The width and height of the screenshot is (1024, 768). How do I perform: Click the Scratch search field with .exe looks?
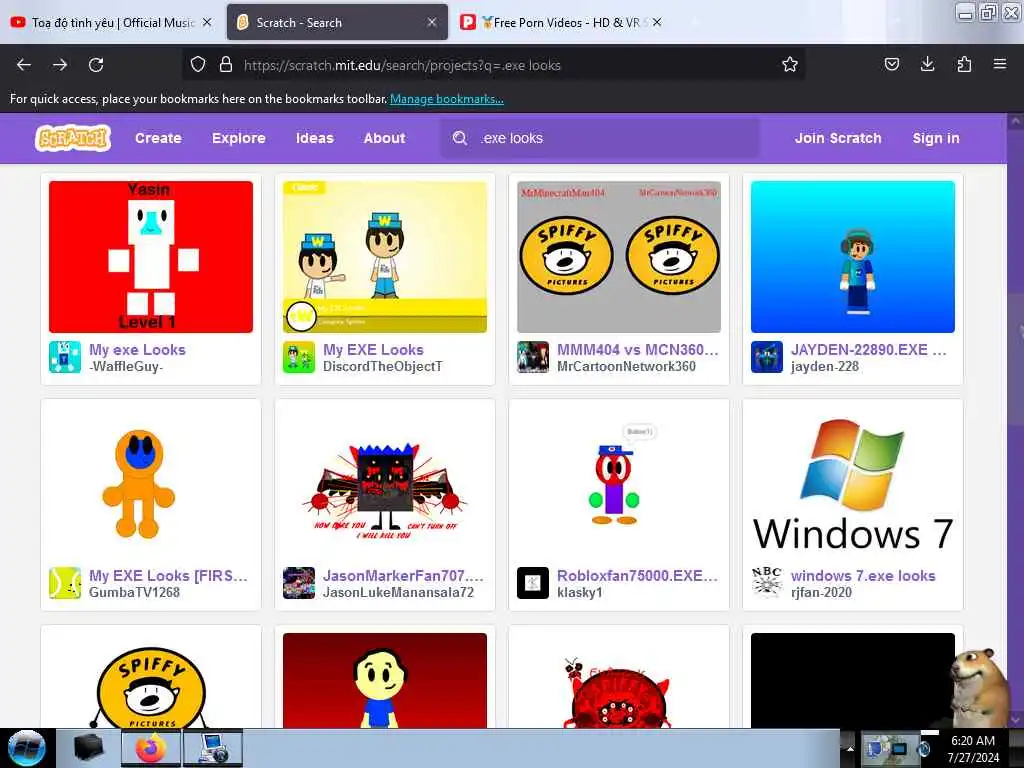601,138
